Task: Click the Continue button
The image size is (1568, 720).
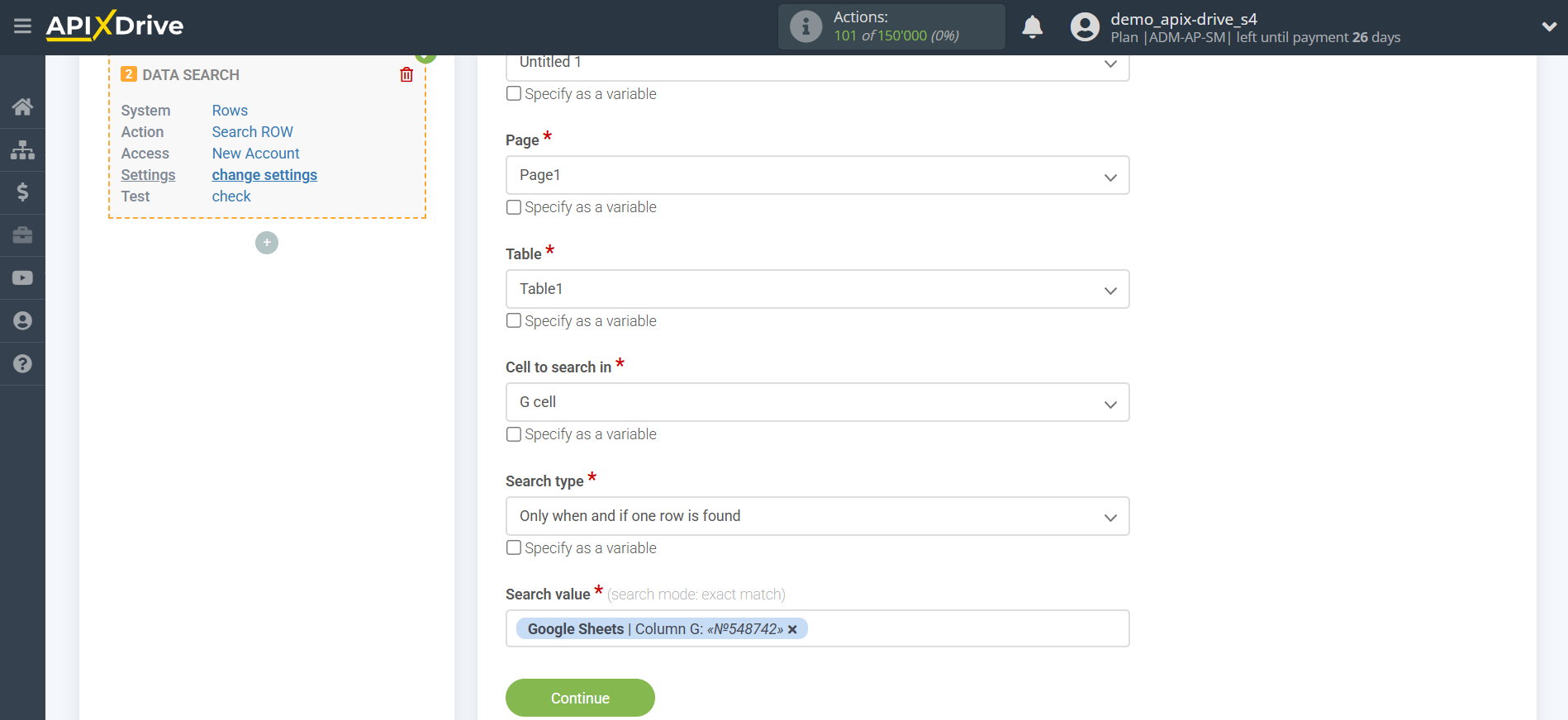Action: pyautogui.click(x=579, y=697)
